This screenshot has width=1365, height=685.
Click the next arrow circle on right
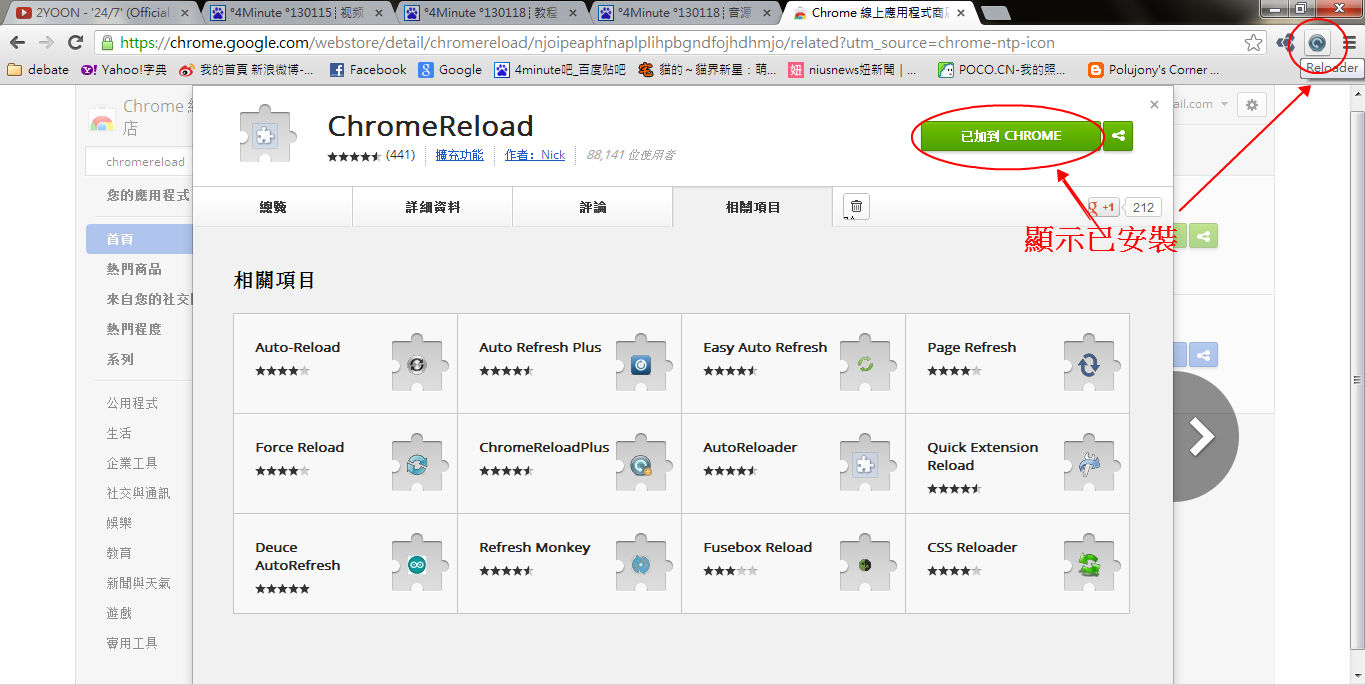pyautogui.click(x=1201, y=436)
